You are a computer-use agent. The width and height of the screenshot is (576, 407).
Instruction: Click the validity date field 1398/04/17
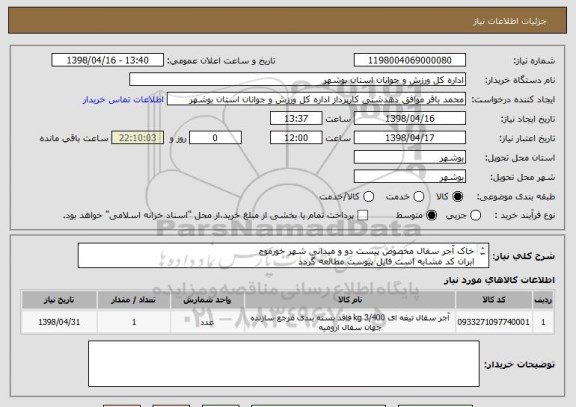point(410,138)
